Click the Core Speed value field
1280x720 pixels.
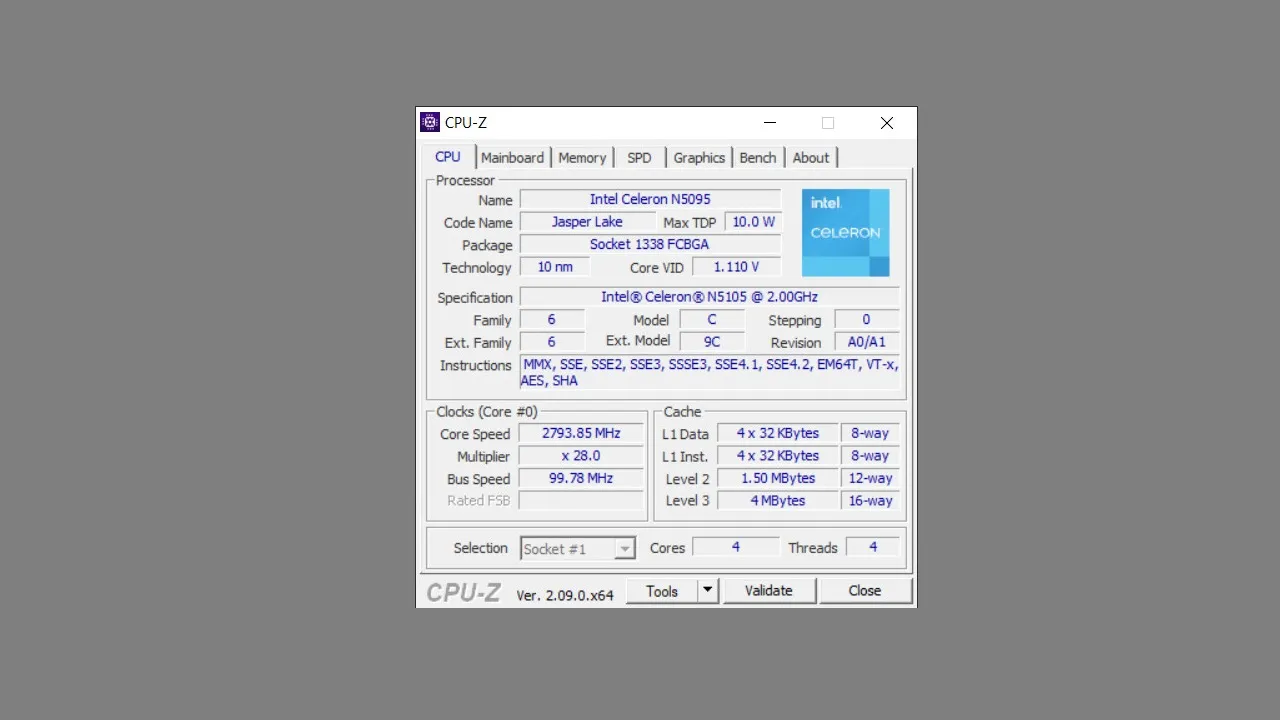click(x=580, y=433)
